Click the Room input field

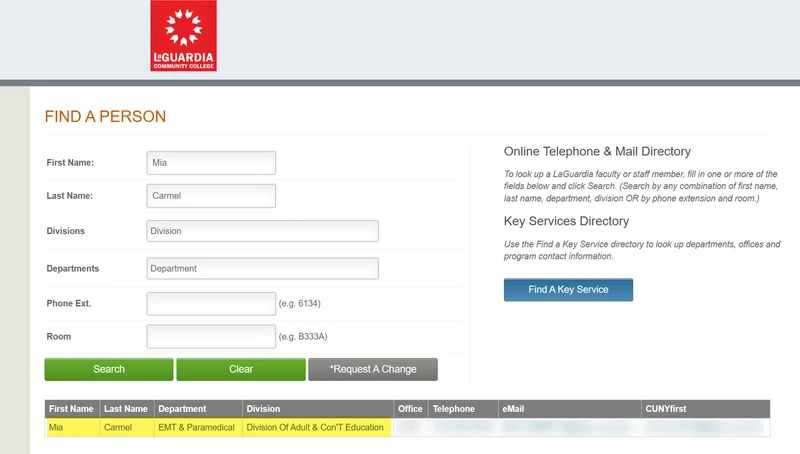pos(211,337)
